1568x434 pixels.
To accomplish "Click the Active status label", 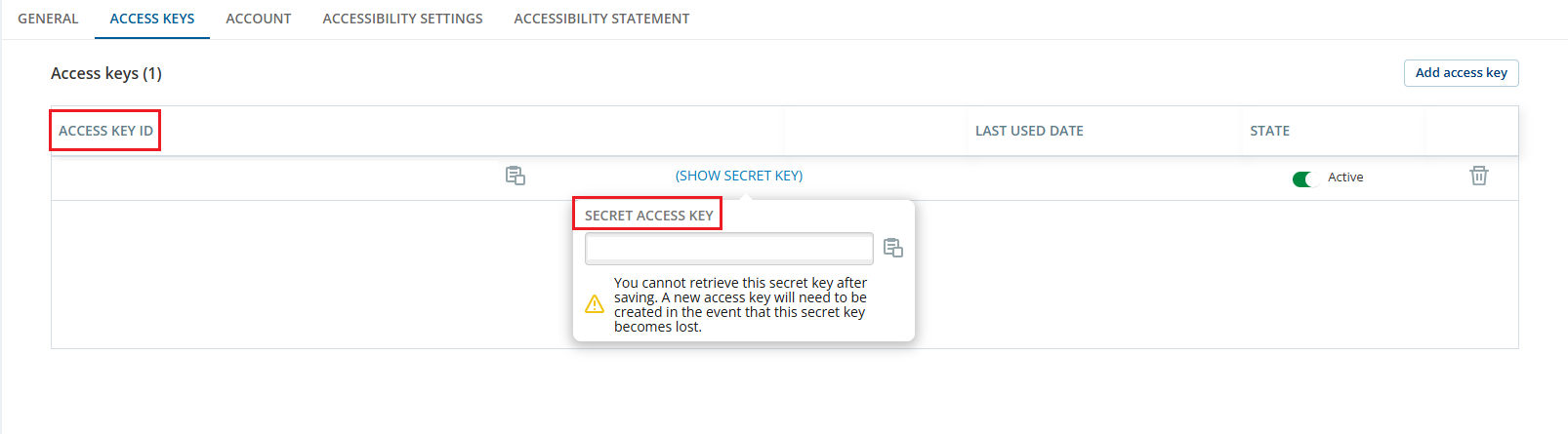I will 1345,178.
